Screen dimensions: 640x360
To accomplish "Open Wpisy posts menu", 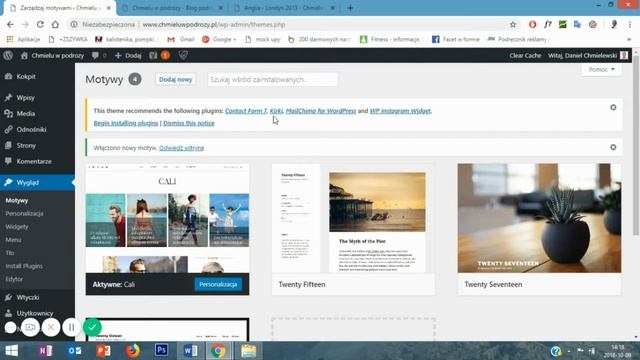I will (25, 98).
